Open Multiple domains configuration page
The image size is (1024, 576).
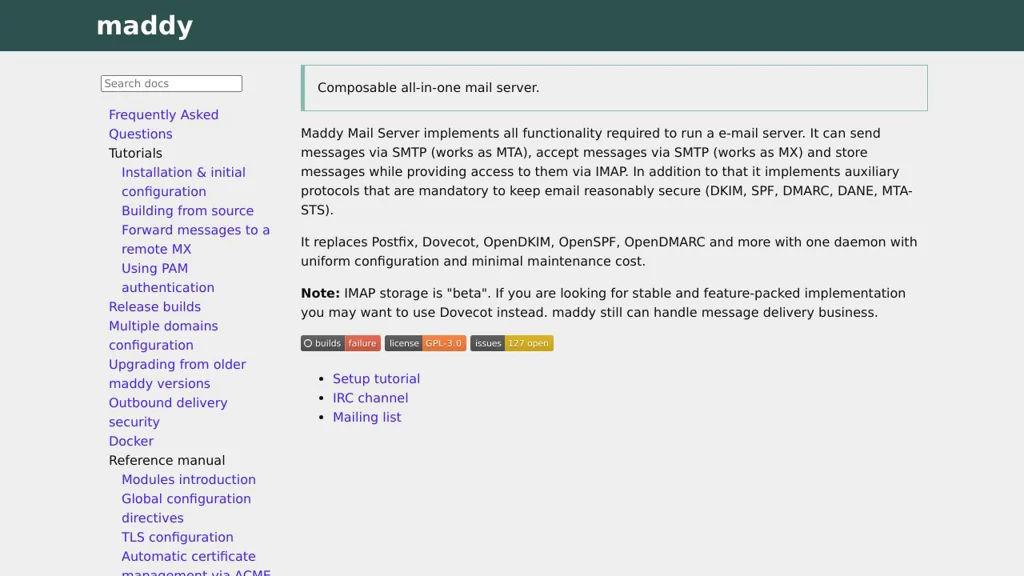[x=163, y=336]
